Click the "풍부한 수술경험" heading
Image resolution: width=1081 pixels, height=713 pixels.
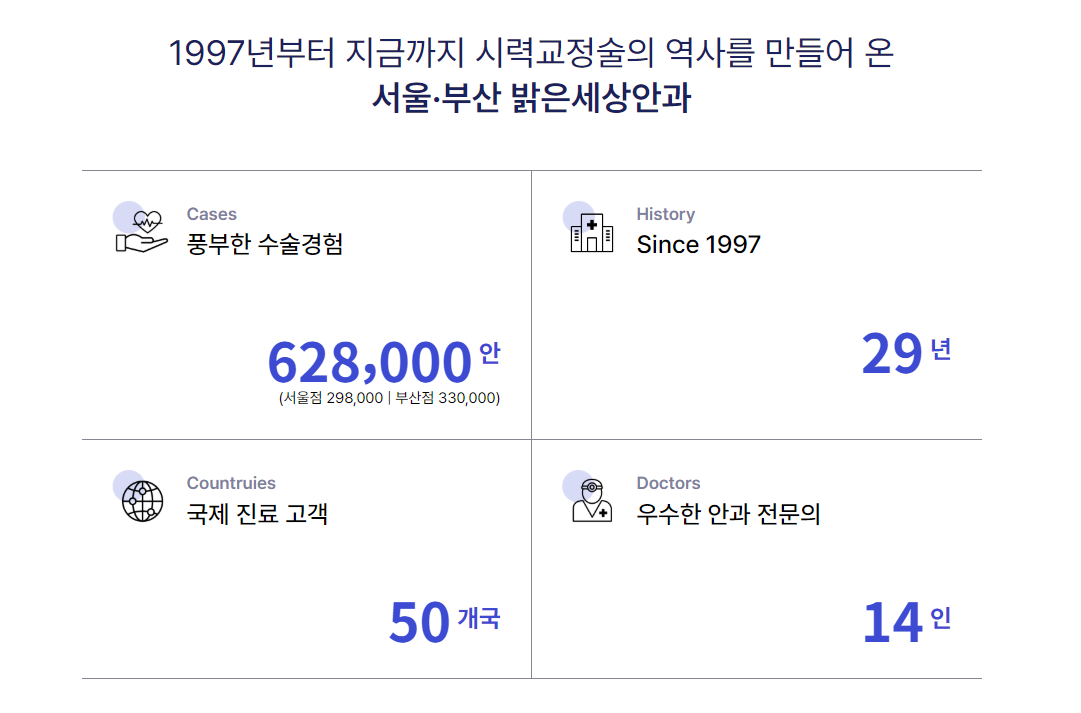pyautogui.click(x=265, y=245)
